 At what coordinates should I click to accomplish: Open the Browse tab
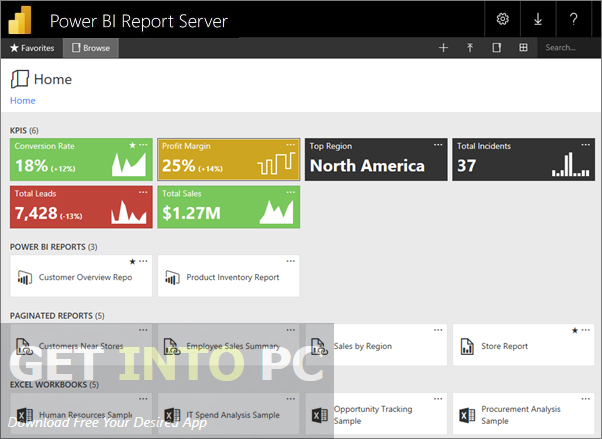coord(91,48)
